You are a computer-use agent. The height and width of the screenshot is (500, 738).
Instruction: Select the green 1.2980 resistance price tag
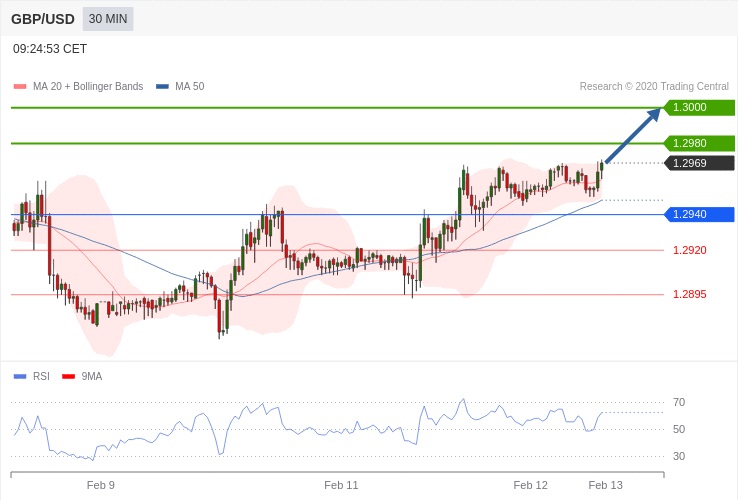click(x=699, y=143)
